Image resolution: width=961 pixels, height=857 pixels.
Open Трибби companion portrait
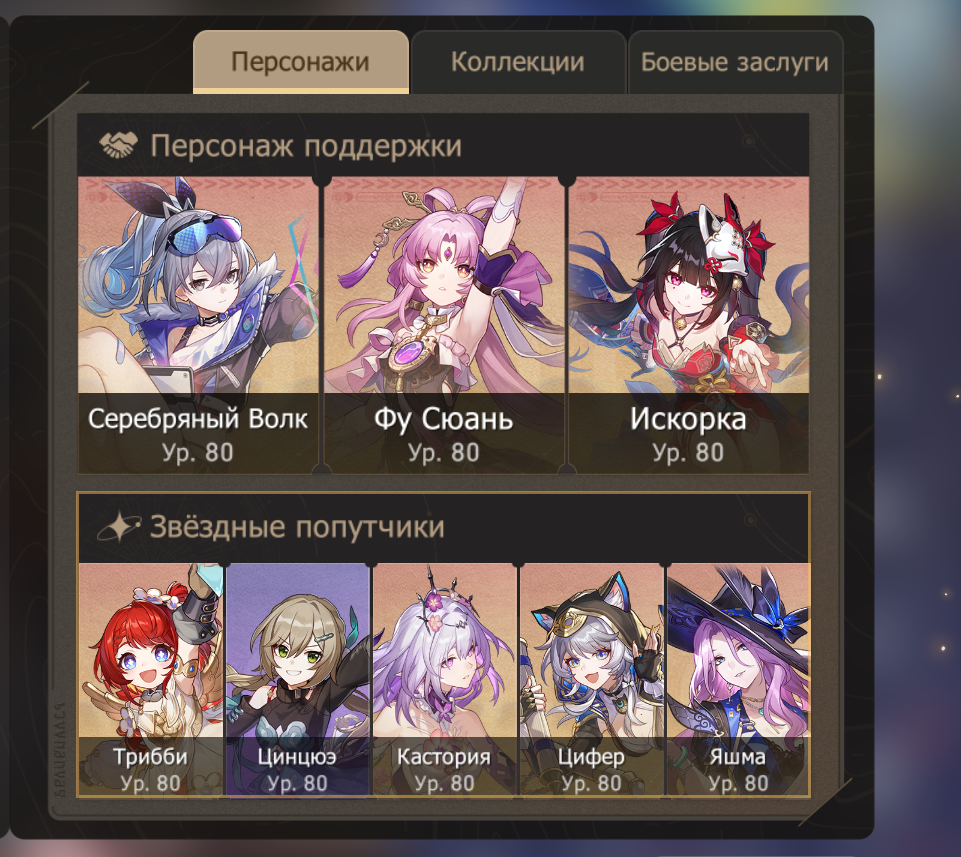coord(151,679)
